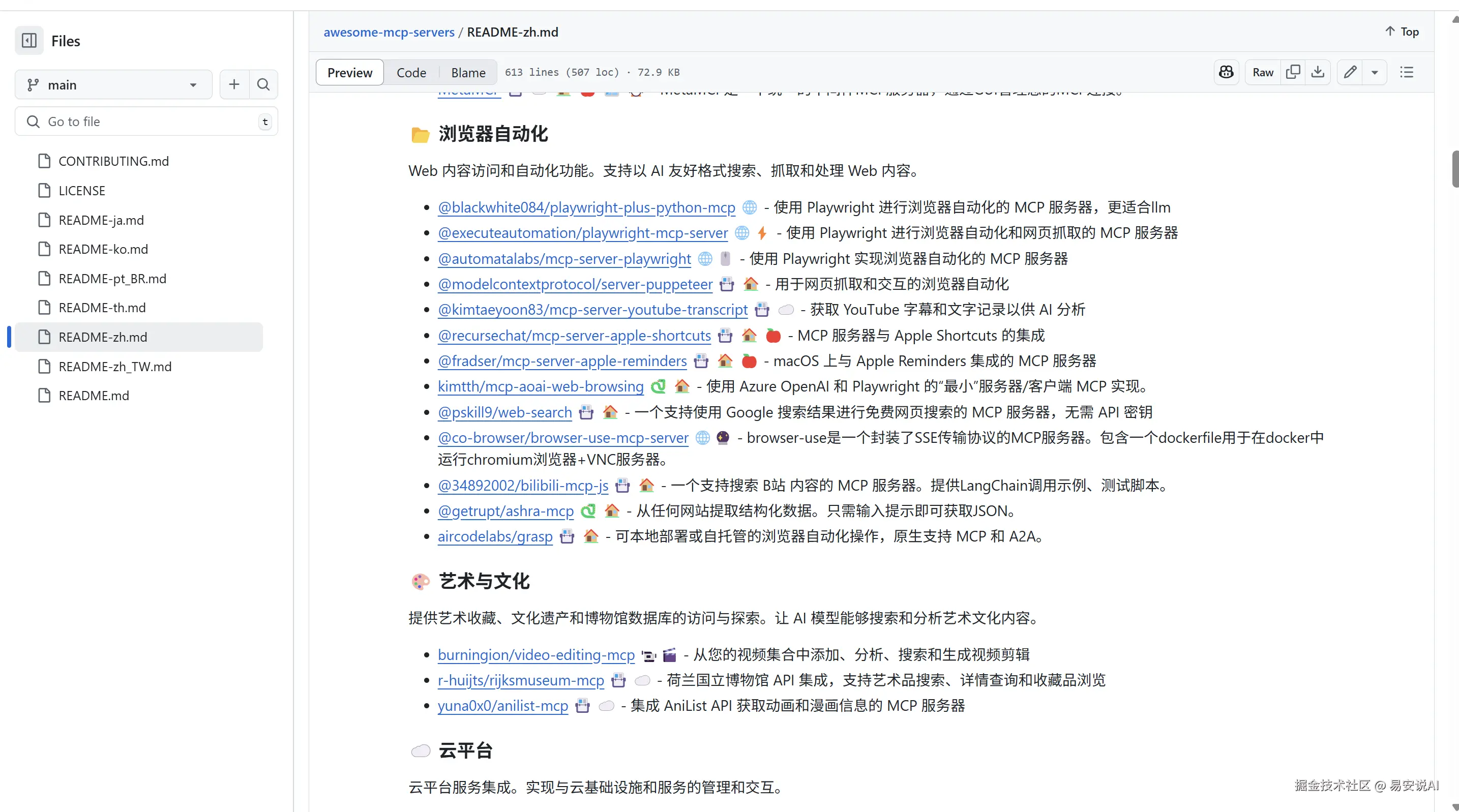Viewport: 1459px width, 812px height.
Task: Open README-ja.md in file tree
Action: click(x=101, y=220)
